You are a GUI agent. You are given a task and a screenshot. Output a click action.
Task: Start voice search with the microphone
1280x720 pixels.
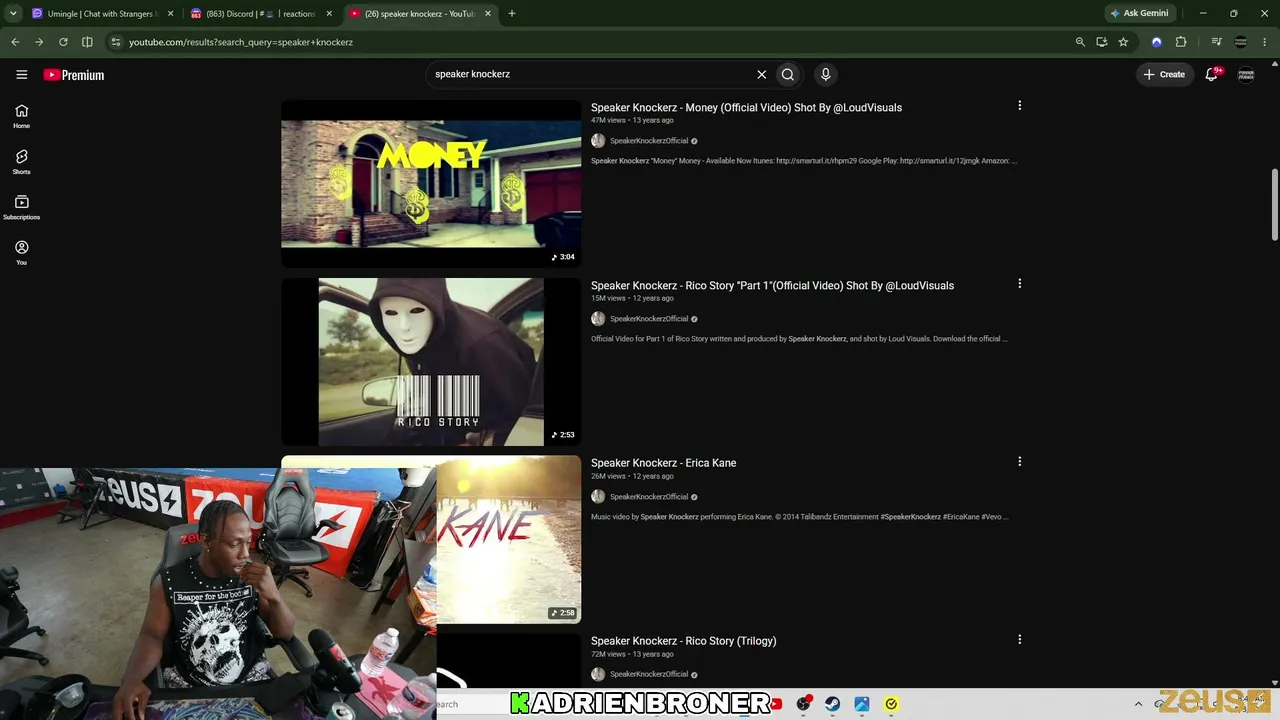[825, 74]
